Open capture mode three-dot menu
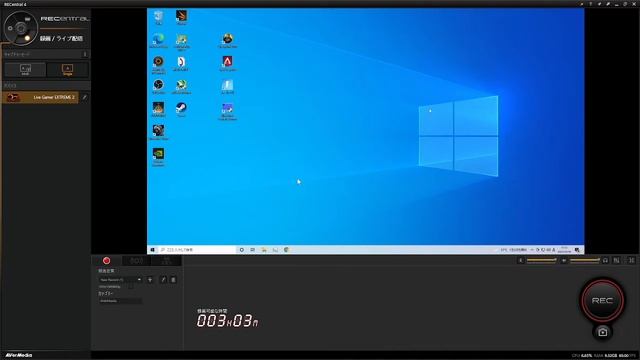This screenshot has height=360, width=640. tap(85, 54)
